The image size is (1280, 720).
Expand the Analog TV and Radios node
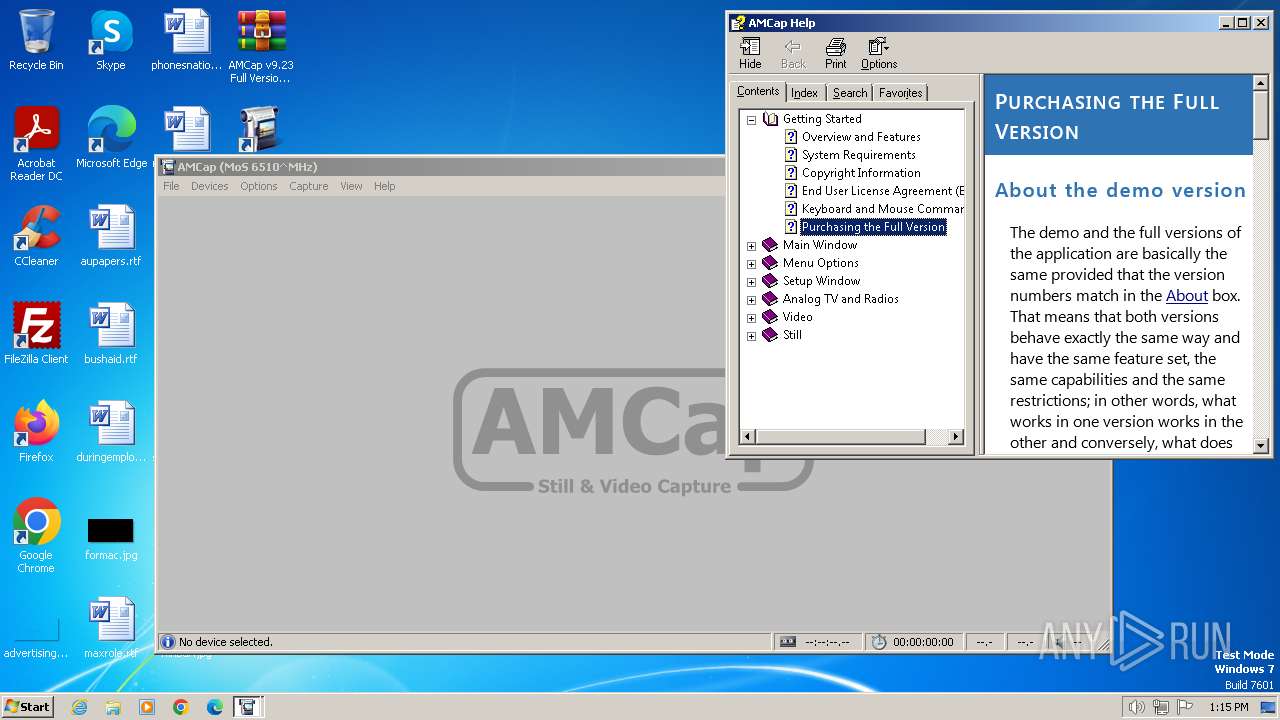751,299
